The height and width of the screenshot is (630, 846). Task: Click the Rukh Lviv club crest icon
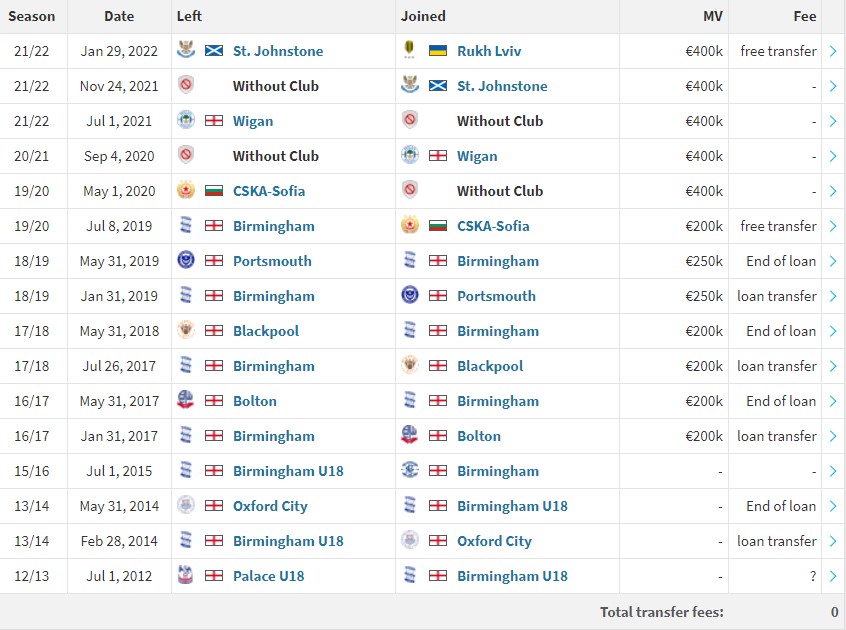pos(410,50)
